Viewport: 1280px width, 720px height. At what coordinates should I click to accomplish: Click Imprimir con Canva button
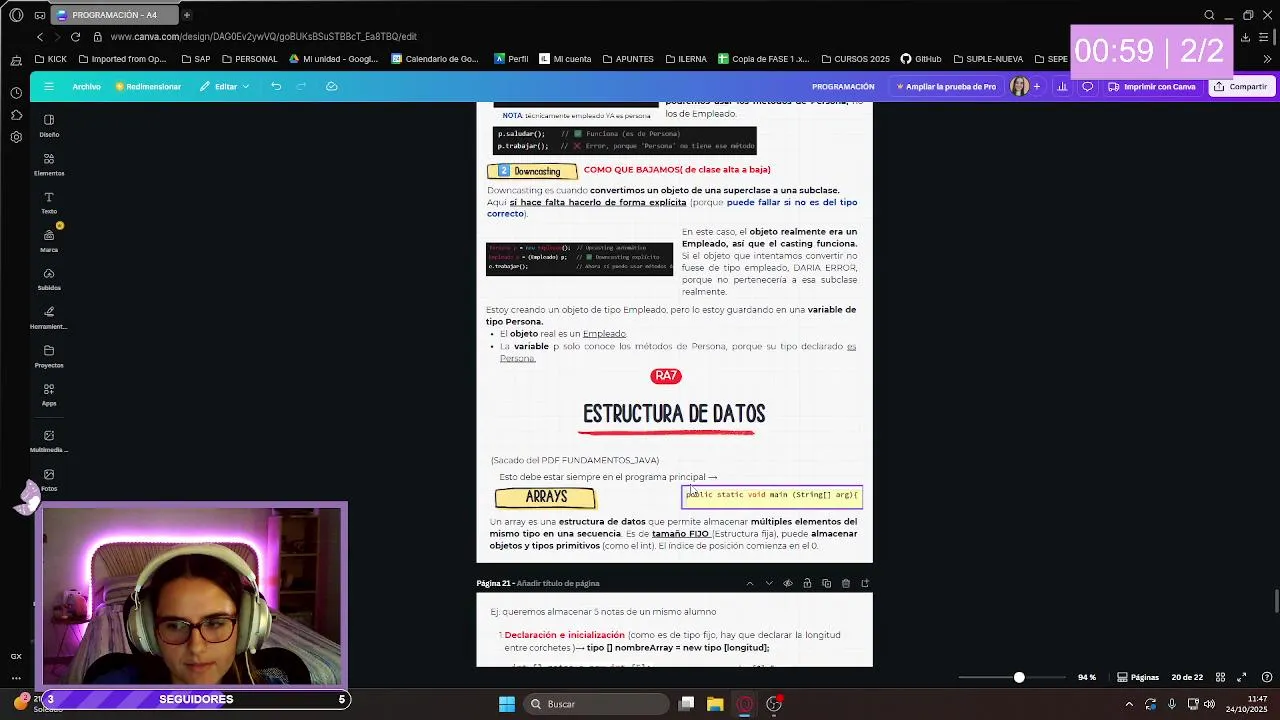tap(1152, 87)
